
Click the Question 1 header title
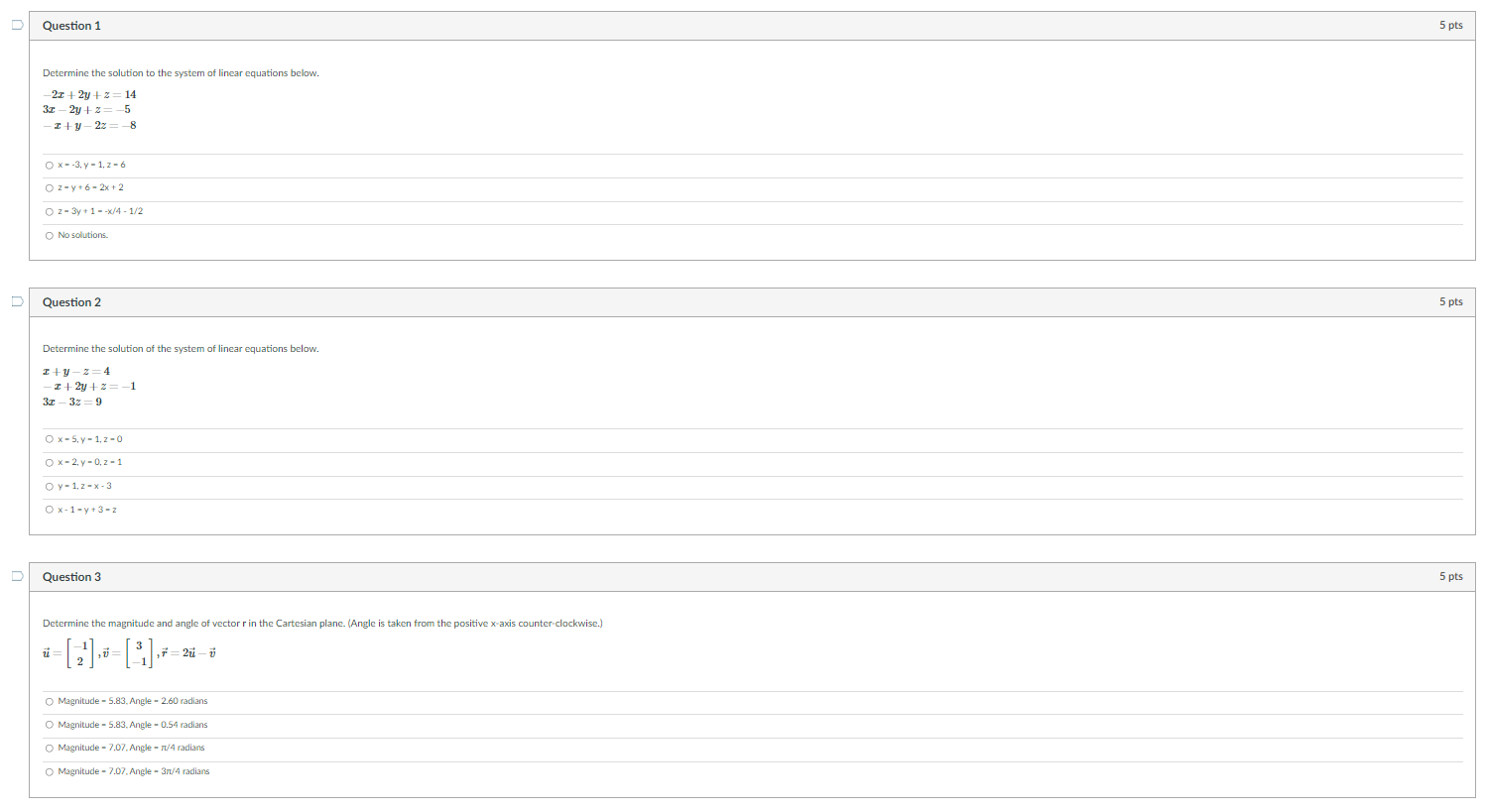71,26
